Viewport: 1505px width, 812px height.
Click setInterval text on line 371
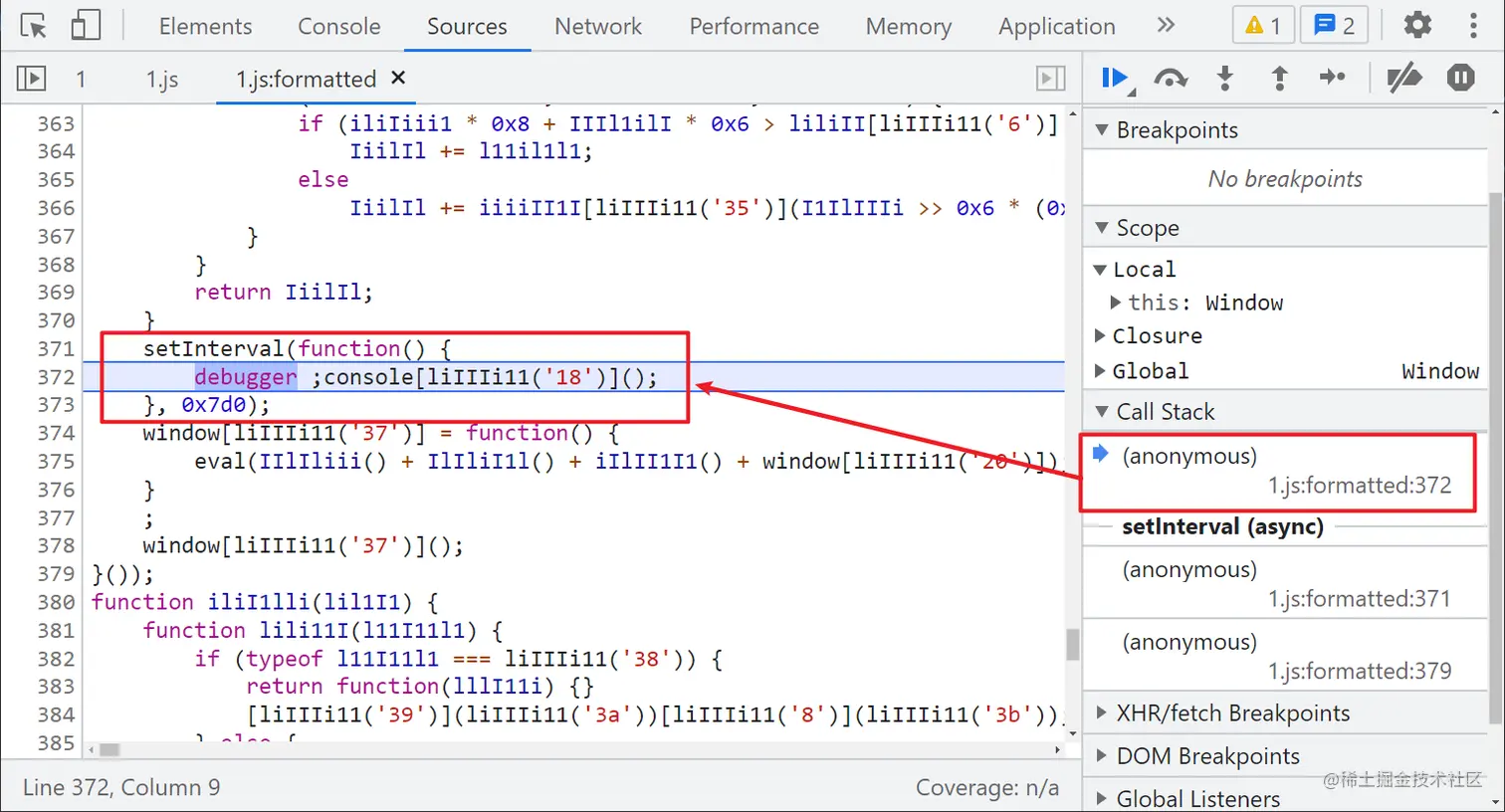coord(214,349)
